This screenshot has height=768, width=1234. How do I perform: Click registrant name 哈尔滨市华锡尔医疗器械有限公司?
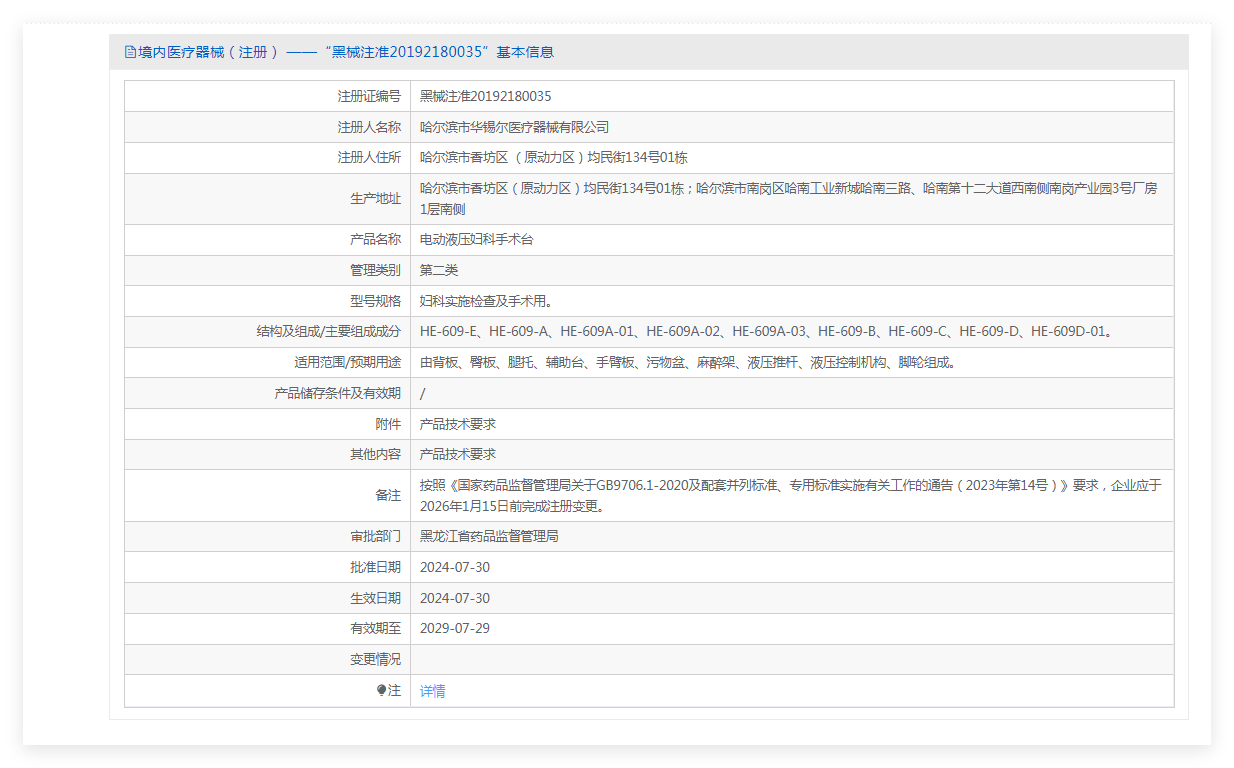click(x=514, y=127)
